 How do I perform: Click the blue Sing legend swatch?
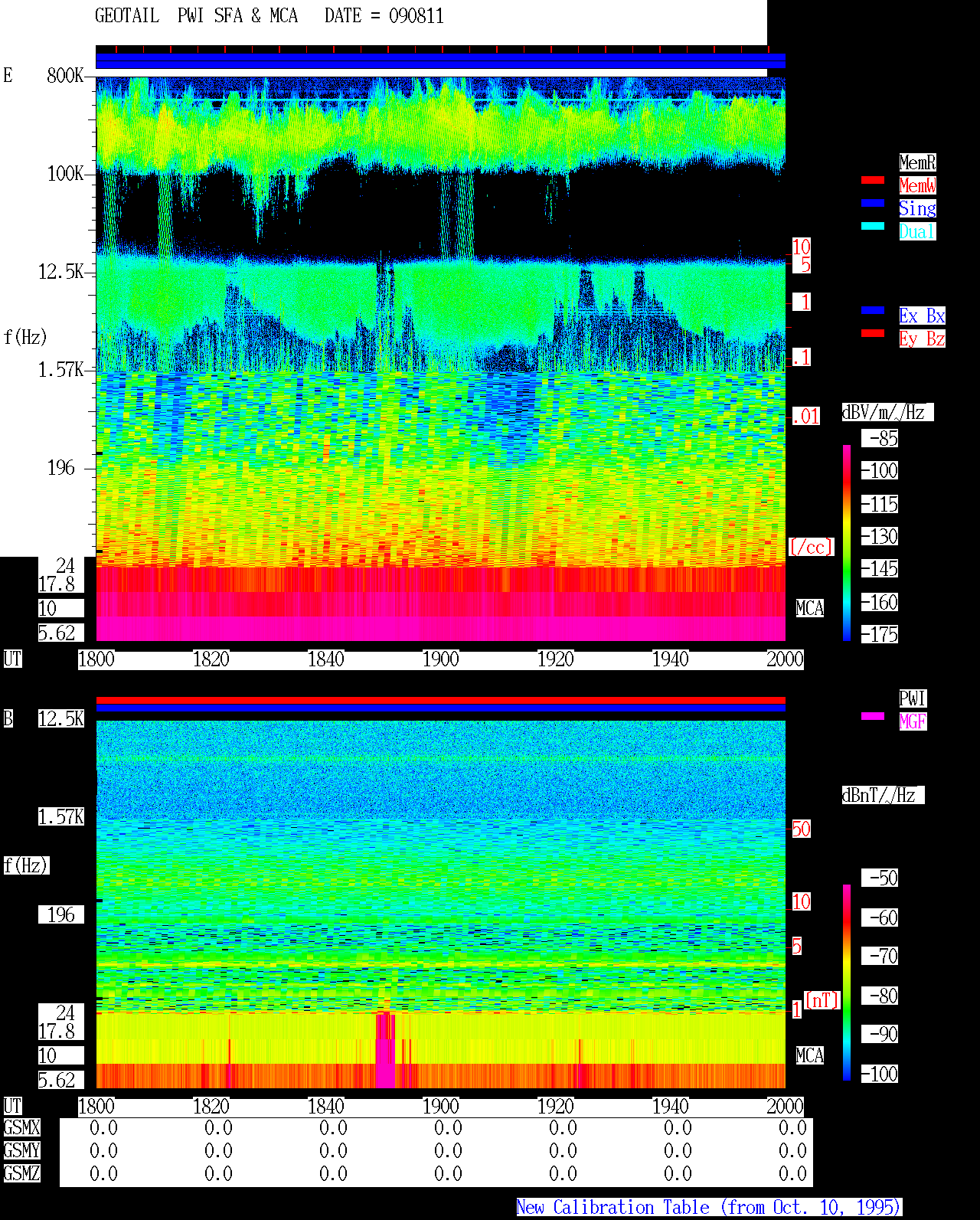click(x=873, y=203)
